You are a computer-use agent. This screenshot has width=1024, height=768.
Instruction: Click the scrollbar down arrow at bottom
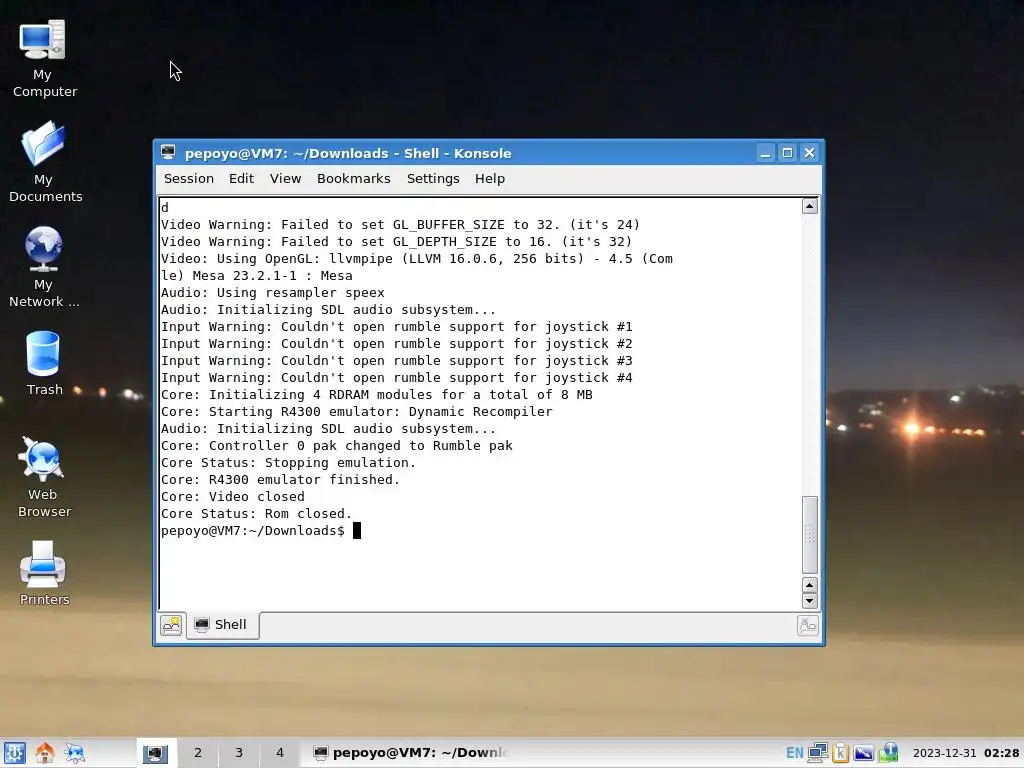point(810,601)
